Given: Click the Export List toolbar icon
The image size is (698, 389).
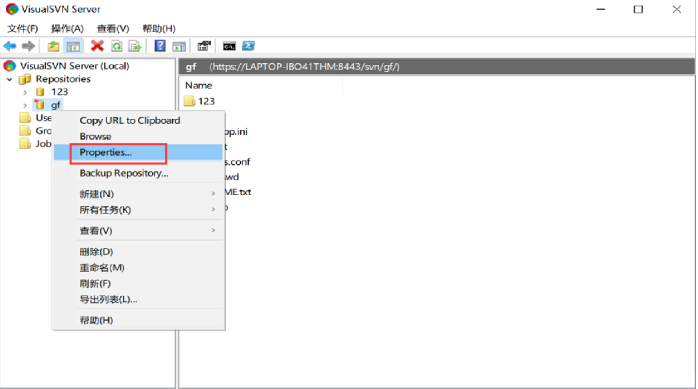Looking at the screenshot, I should 135,46.
